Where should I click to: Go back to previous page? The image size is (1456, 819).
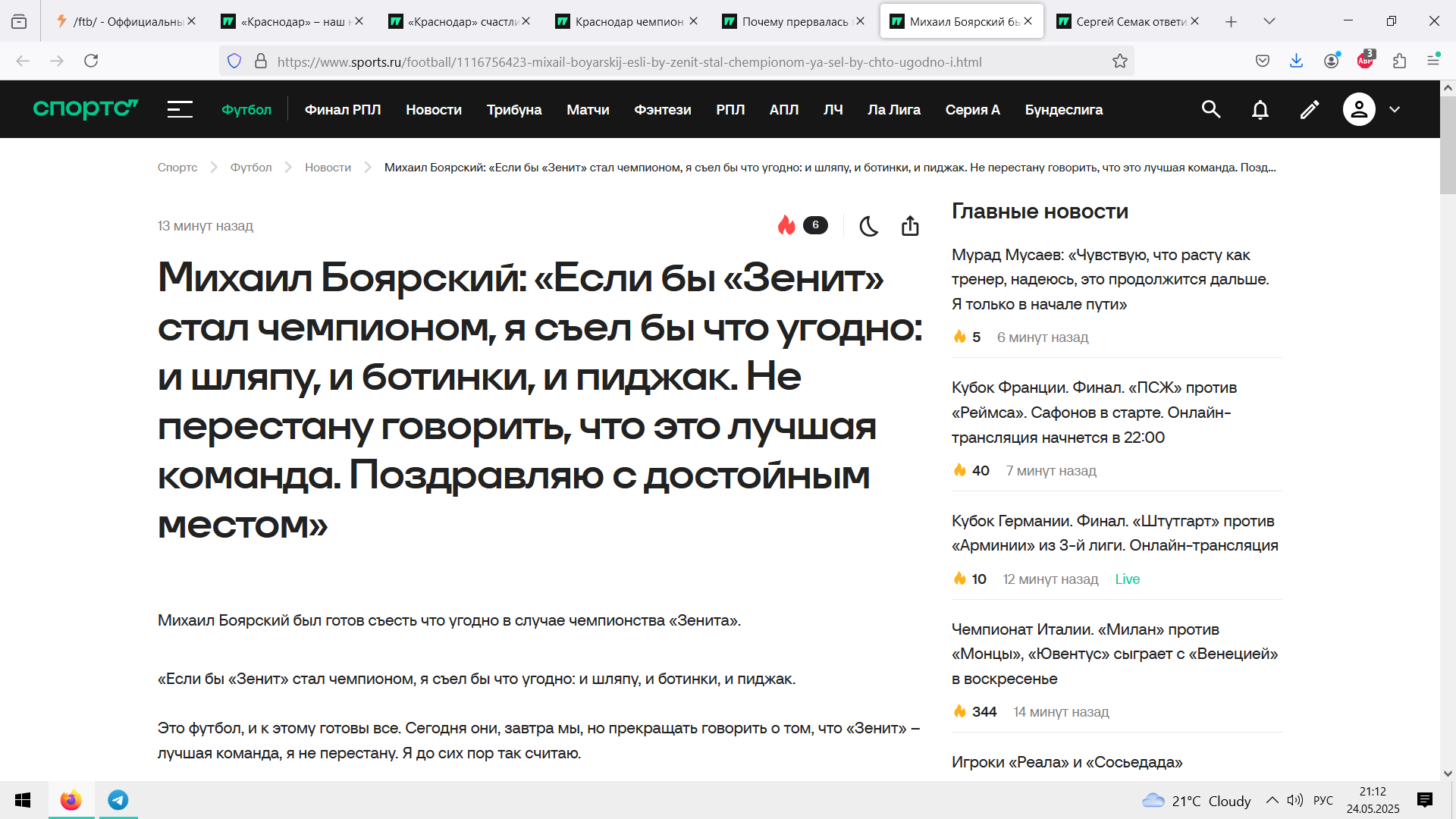click(23, 61)
